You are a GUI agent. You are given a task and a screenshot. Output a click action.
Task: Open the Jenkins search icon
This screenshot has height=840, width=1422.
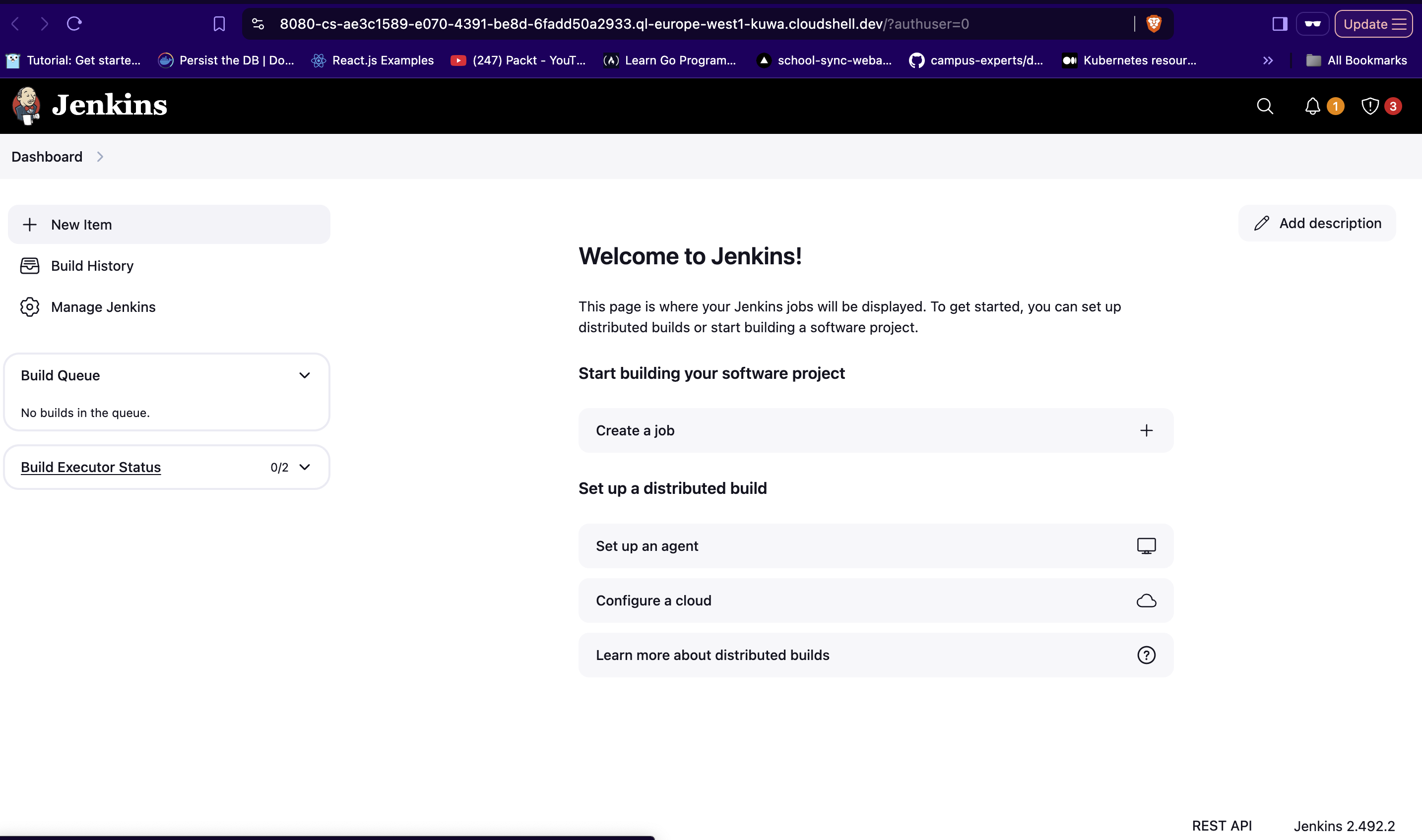[x=1265, y=107]
